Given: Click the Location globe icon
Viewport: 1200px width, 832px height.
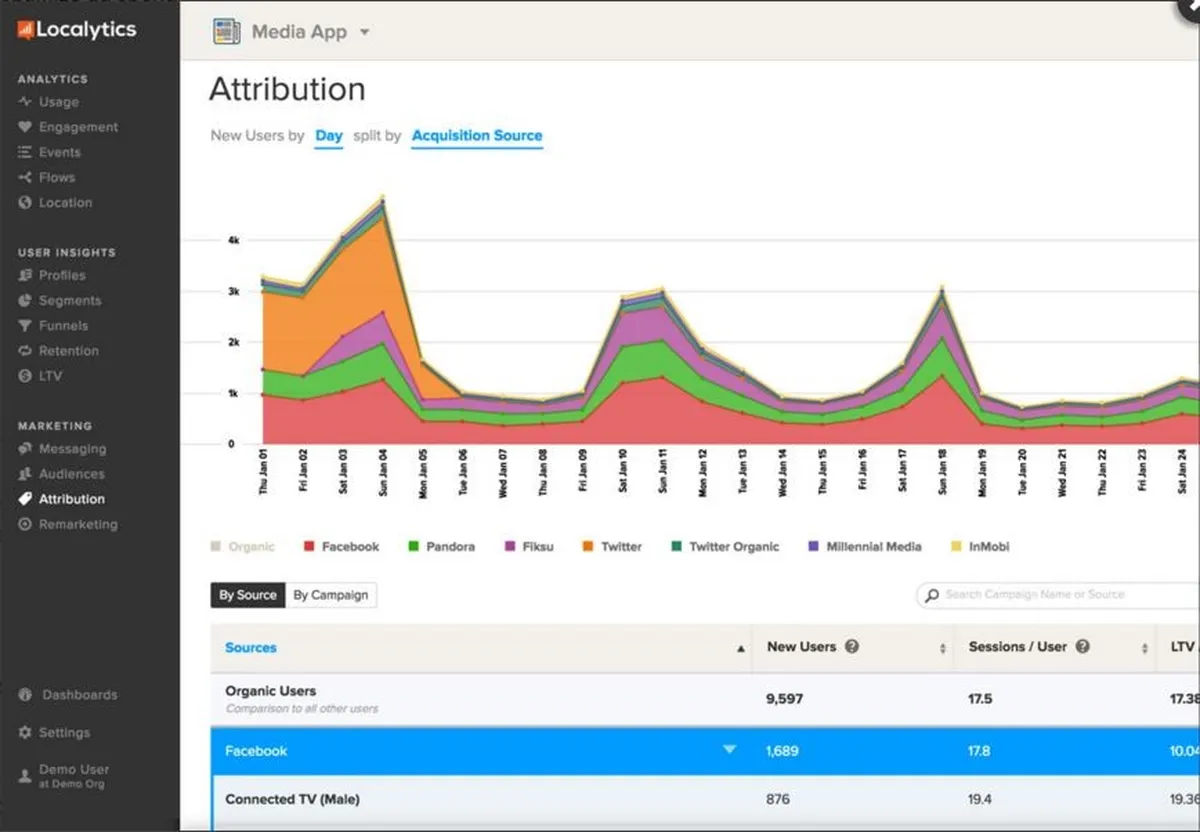Looking at the screenshot, I should tap(25, 202).
